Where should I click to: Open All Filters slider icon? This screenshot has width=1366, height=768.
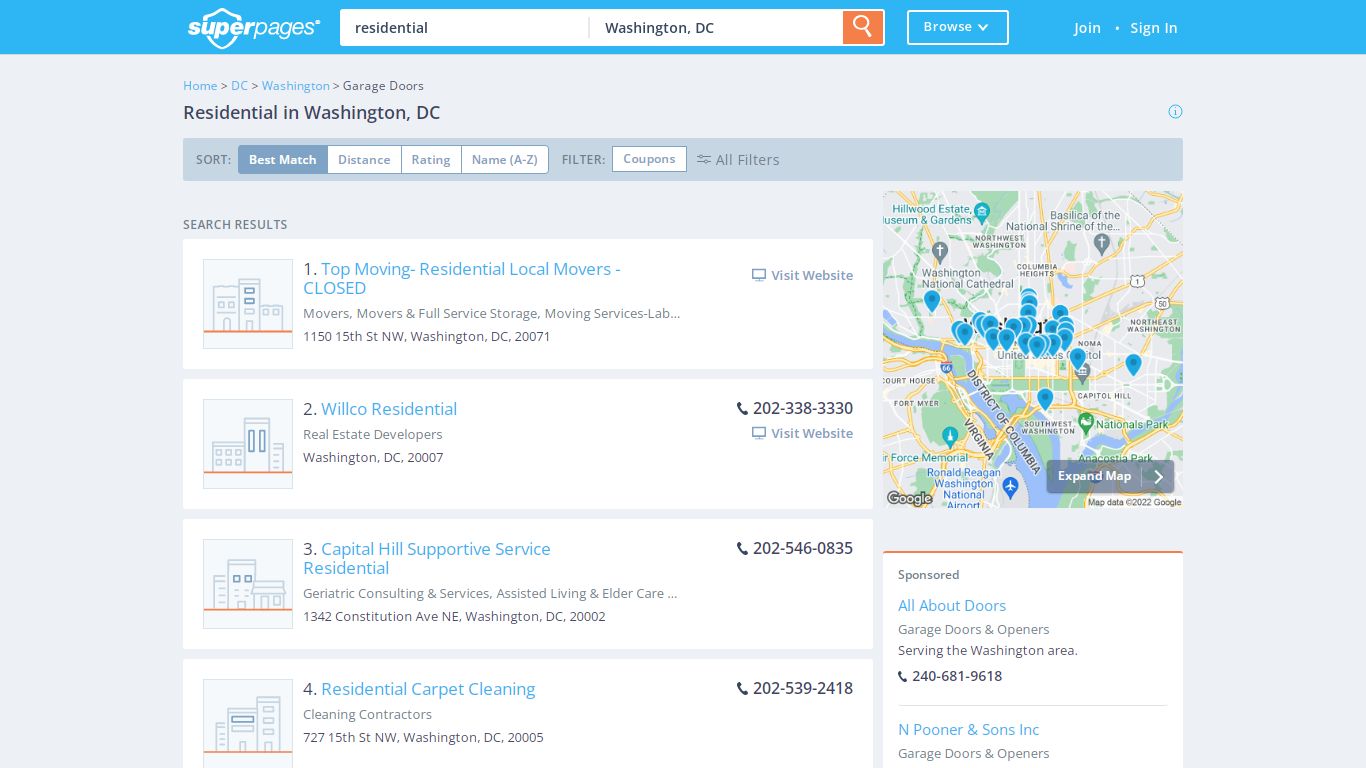(x=704, y=159)
